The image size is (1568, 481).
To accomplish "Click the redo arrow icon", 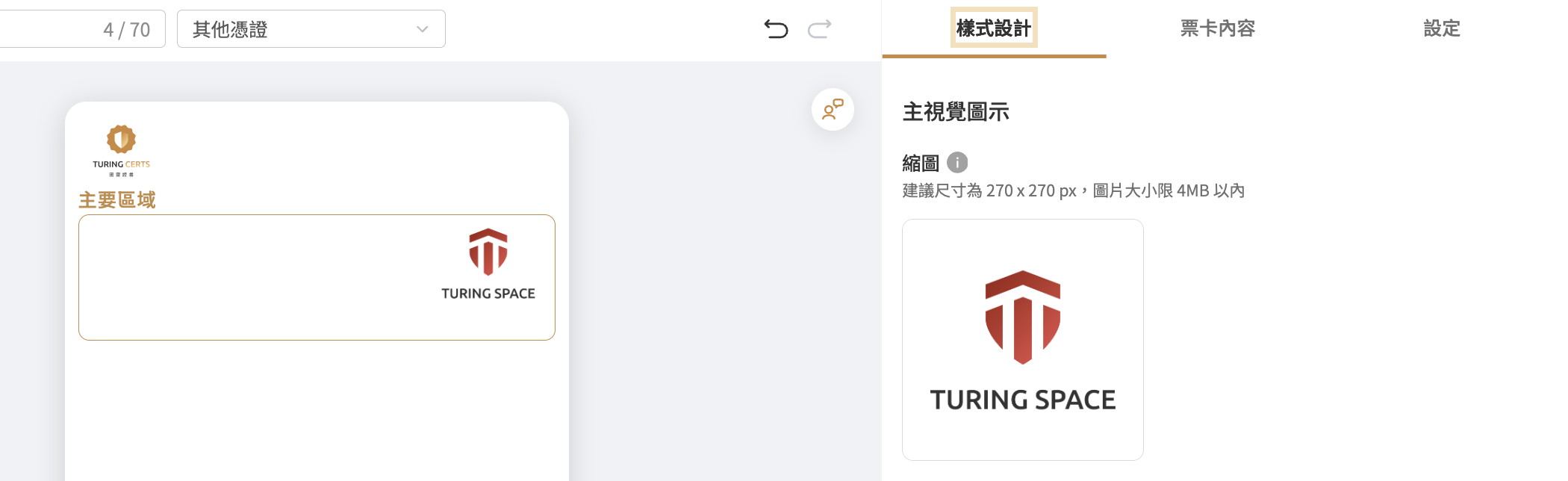I will coord(819,29).
